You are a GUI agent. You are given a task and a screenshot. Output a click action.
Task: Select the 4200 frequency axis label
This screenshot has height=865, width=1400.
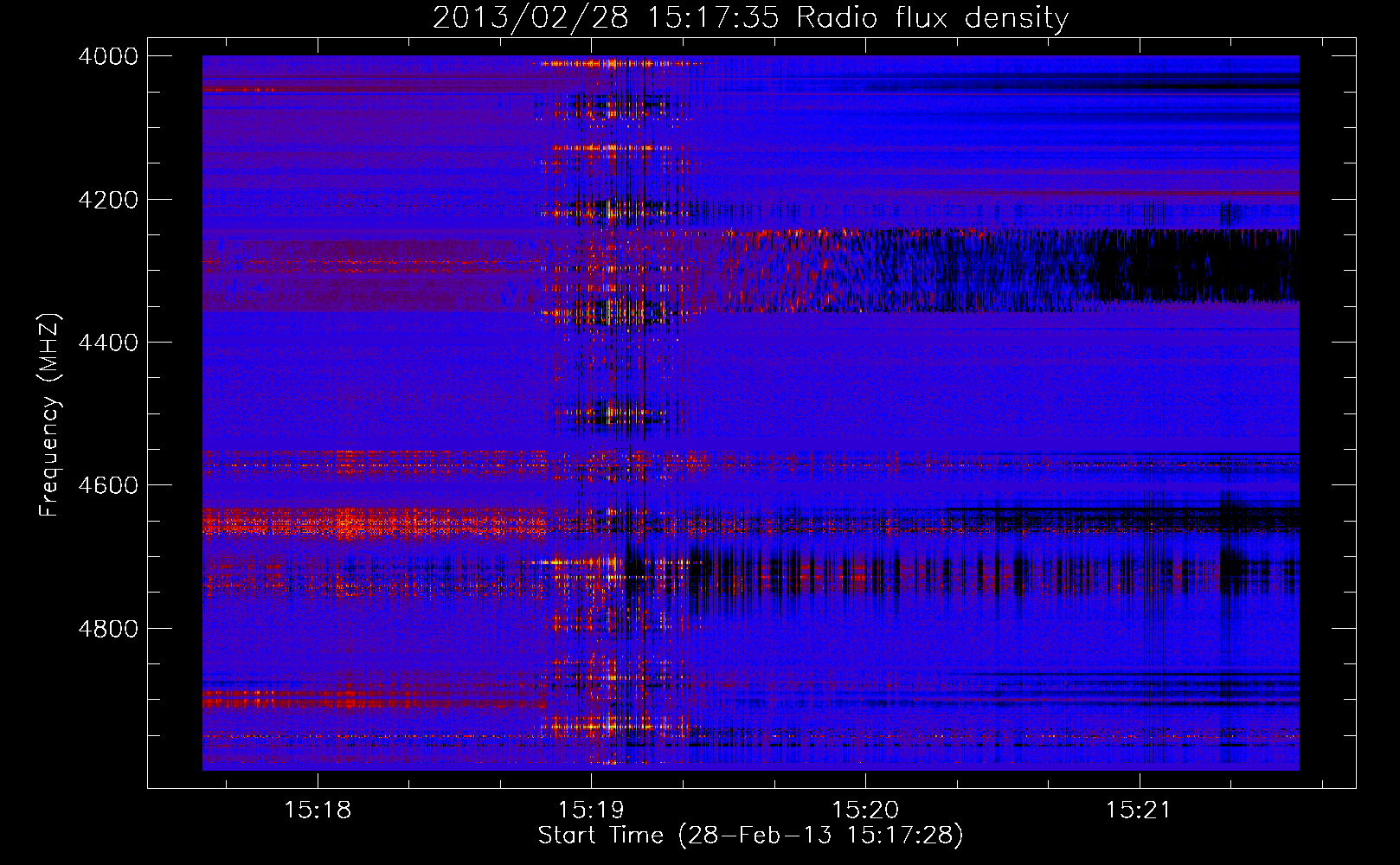point(108,200)
